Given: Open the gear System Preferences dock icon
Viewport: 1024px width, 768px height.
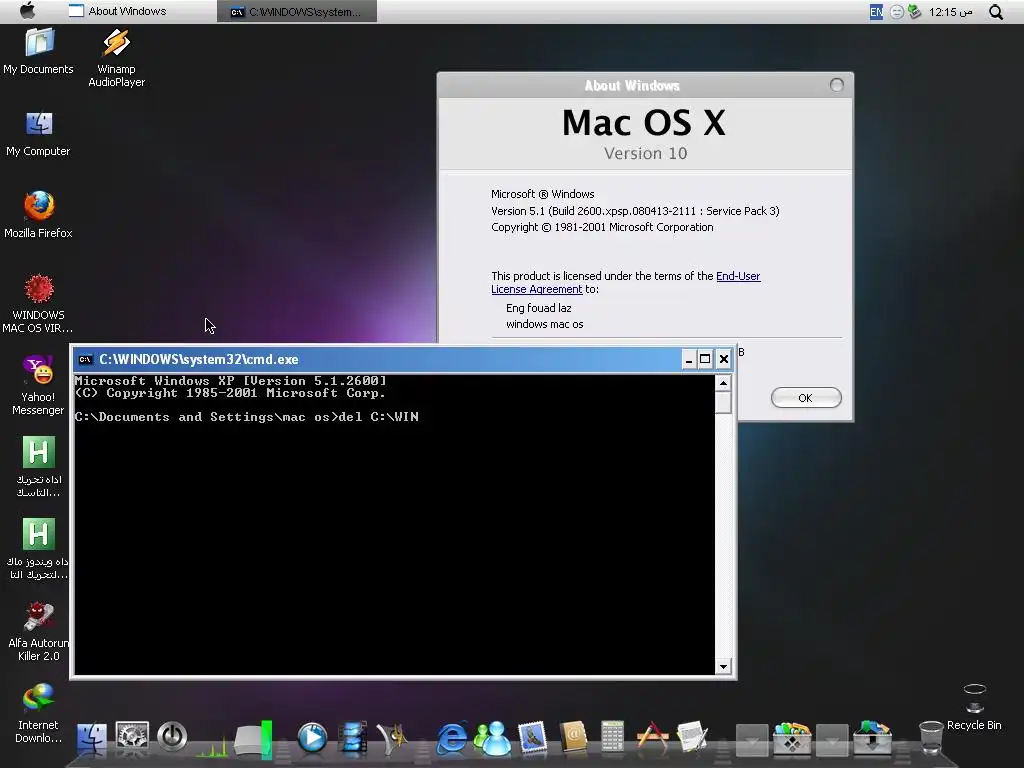Looking at the screenshot, I should (132, 737).
